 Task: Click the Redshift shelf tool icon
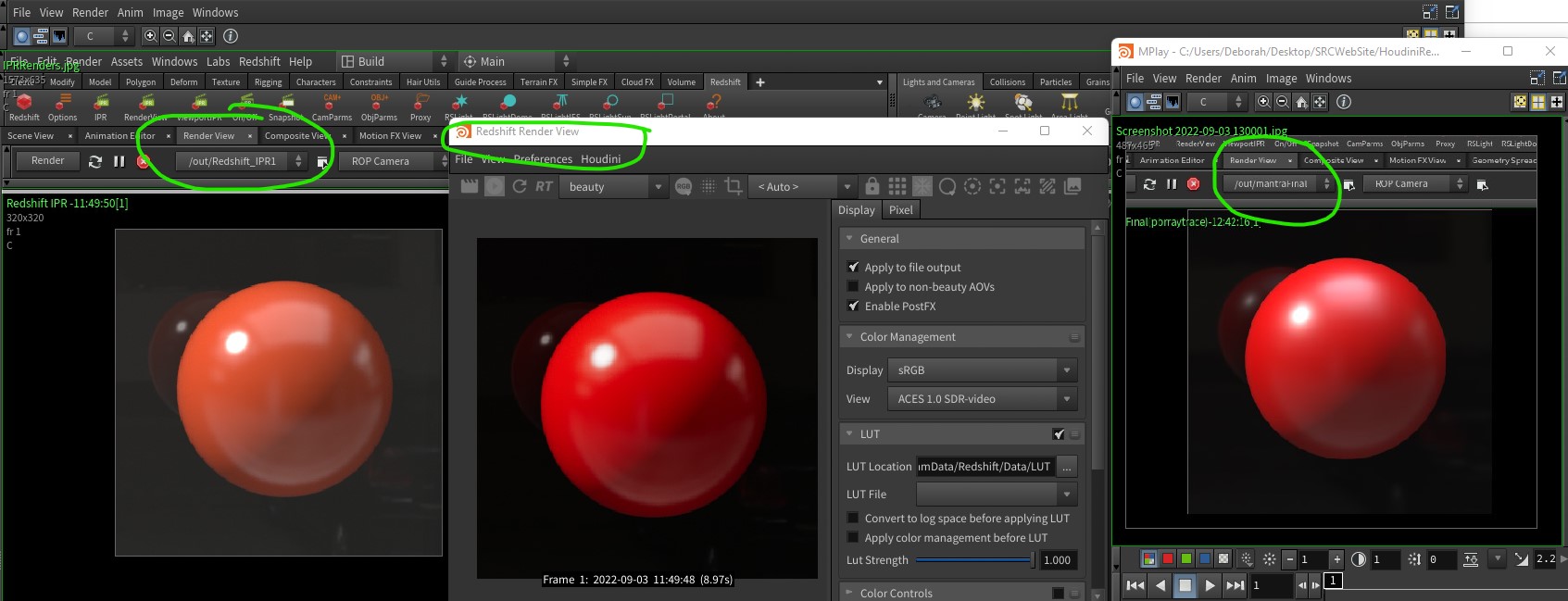click(24, 103)
